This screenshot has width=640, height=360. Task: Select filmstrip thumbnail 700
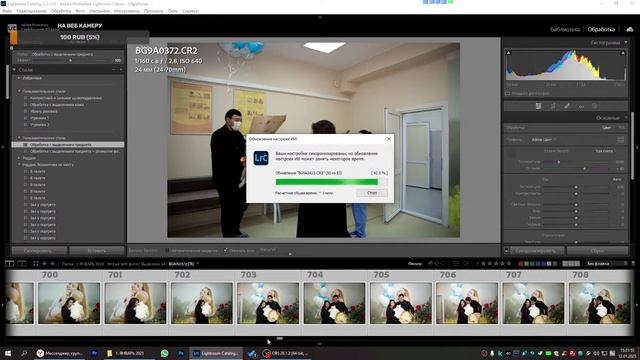[69, 303]
